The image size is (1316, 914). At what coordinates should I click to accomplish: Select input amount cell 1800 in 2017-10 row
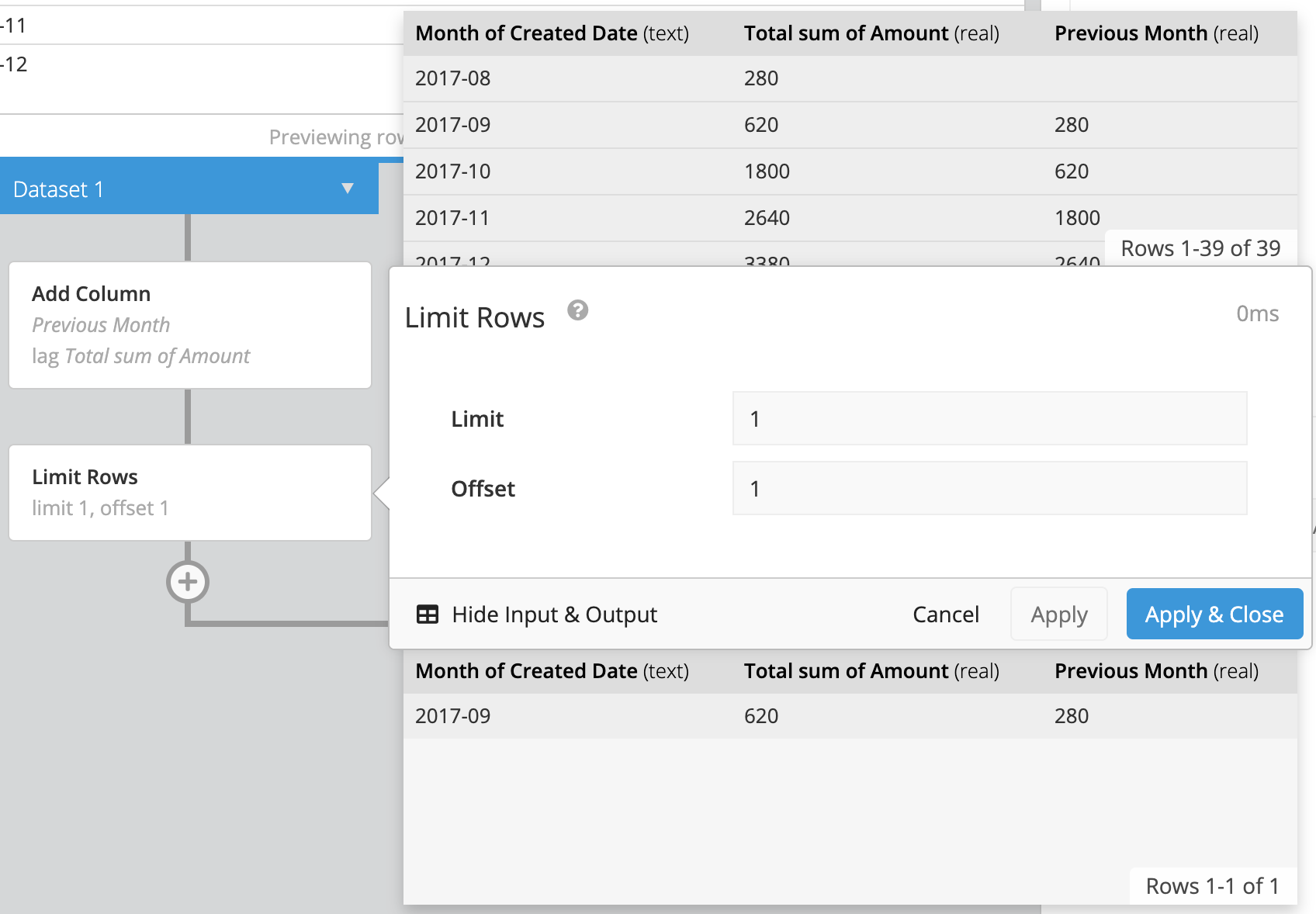pos(767,171)
